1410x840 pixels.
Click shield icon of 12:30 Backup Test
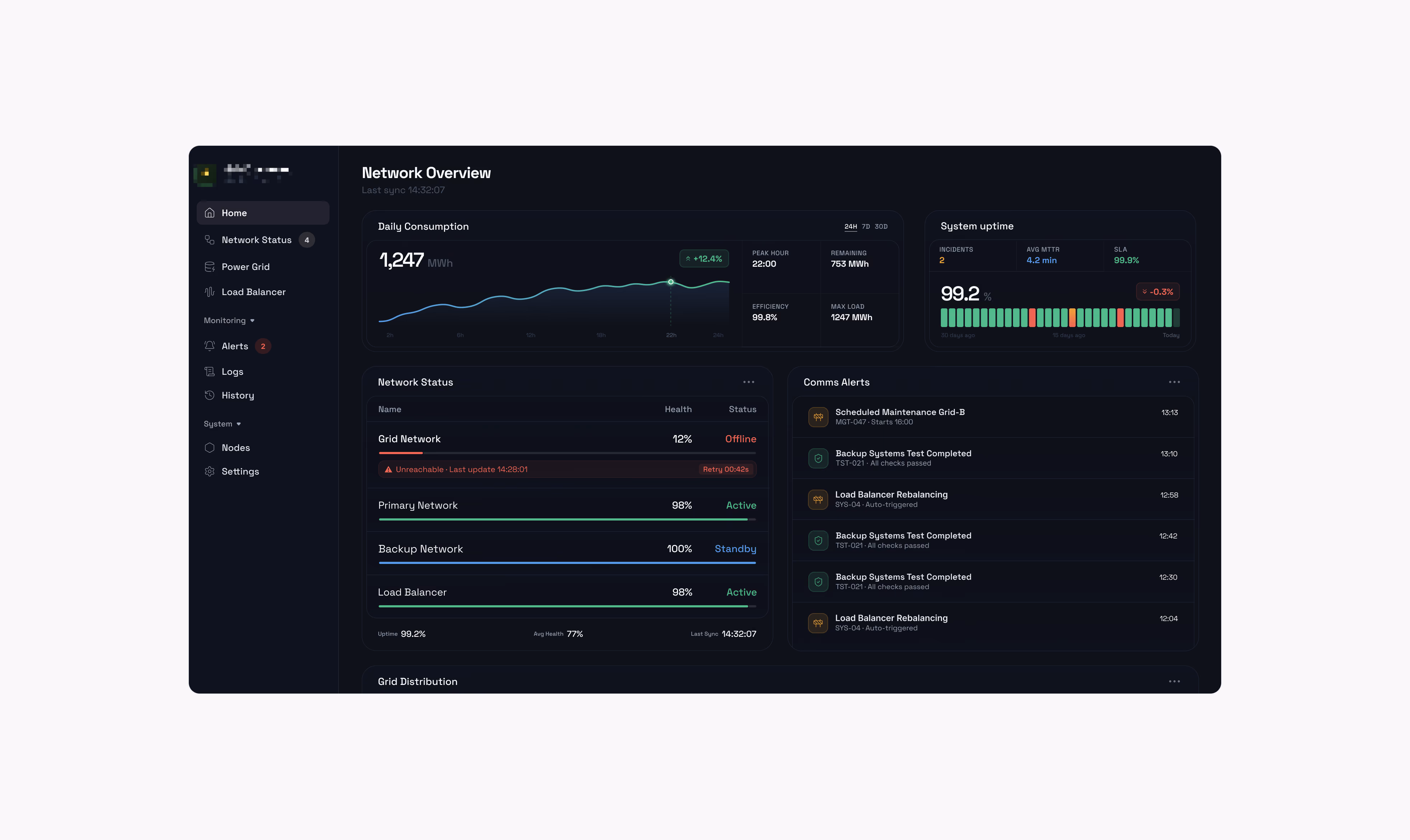click(818, 582)
